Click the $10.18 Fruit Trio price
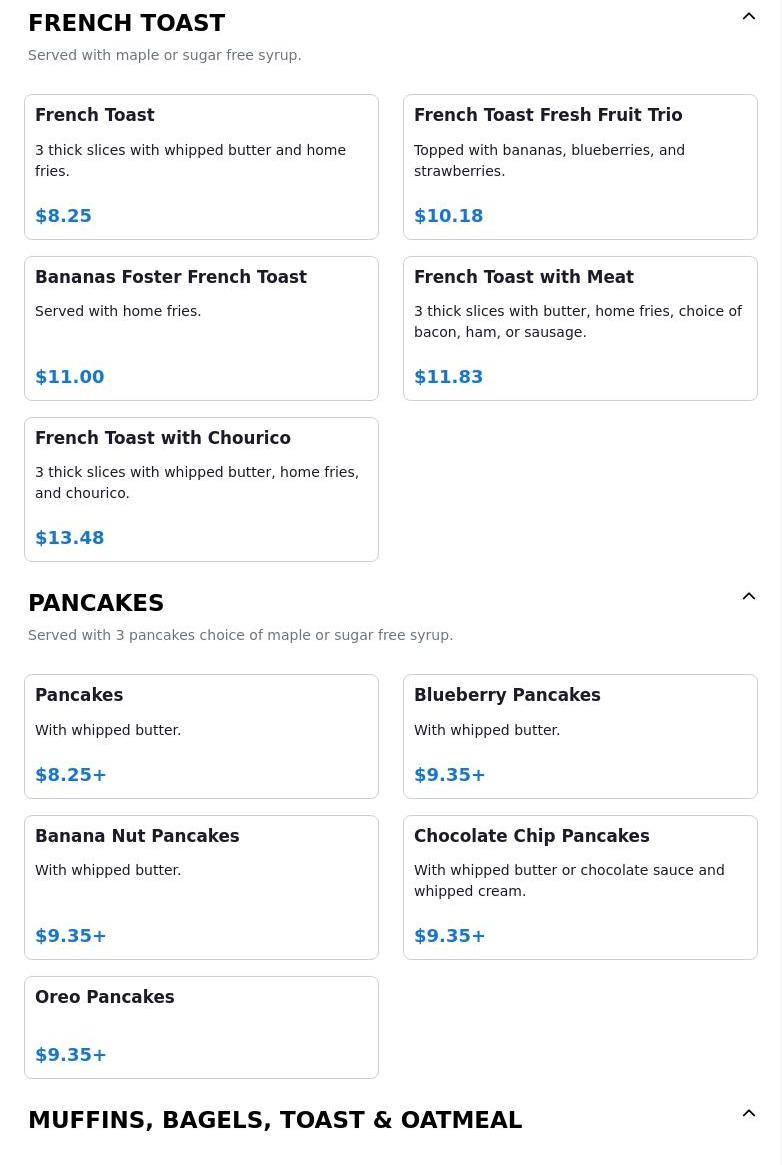The height and width of the screenshot is (1165, 782). click(448, 216)
